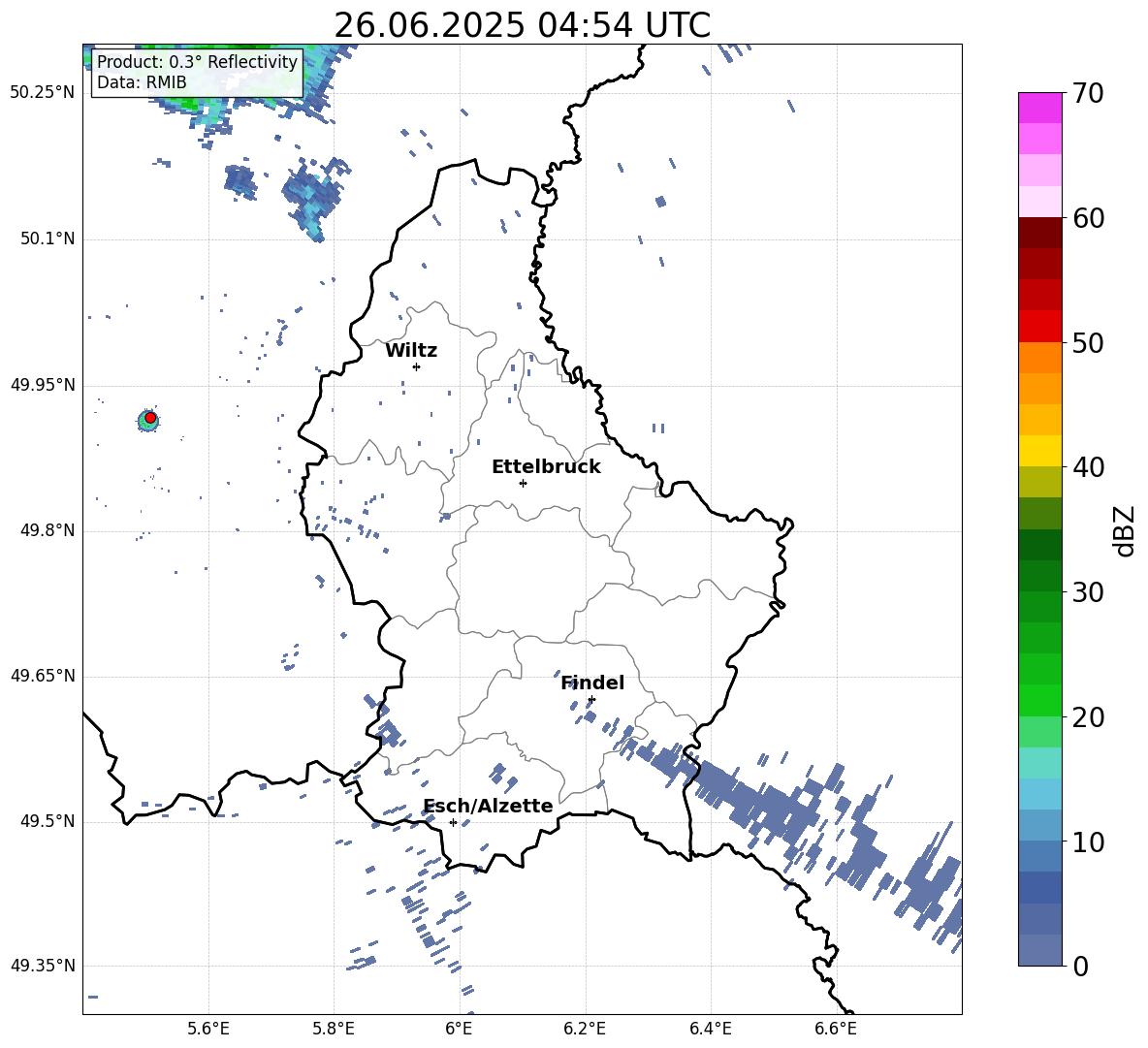This screenshot has height=1048, width=1148.
Task: Click the 20 tick label on colorbar
Action: (x=1088, y=717)
